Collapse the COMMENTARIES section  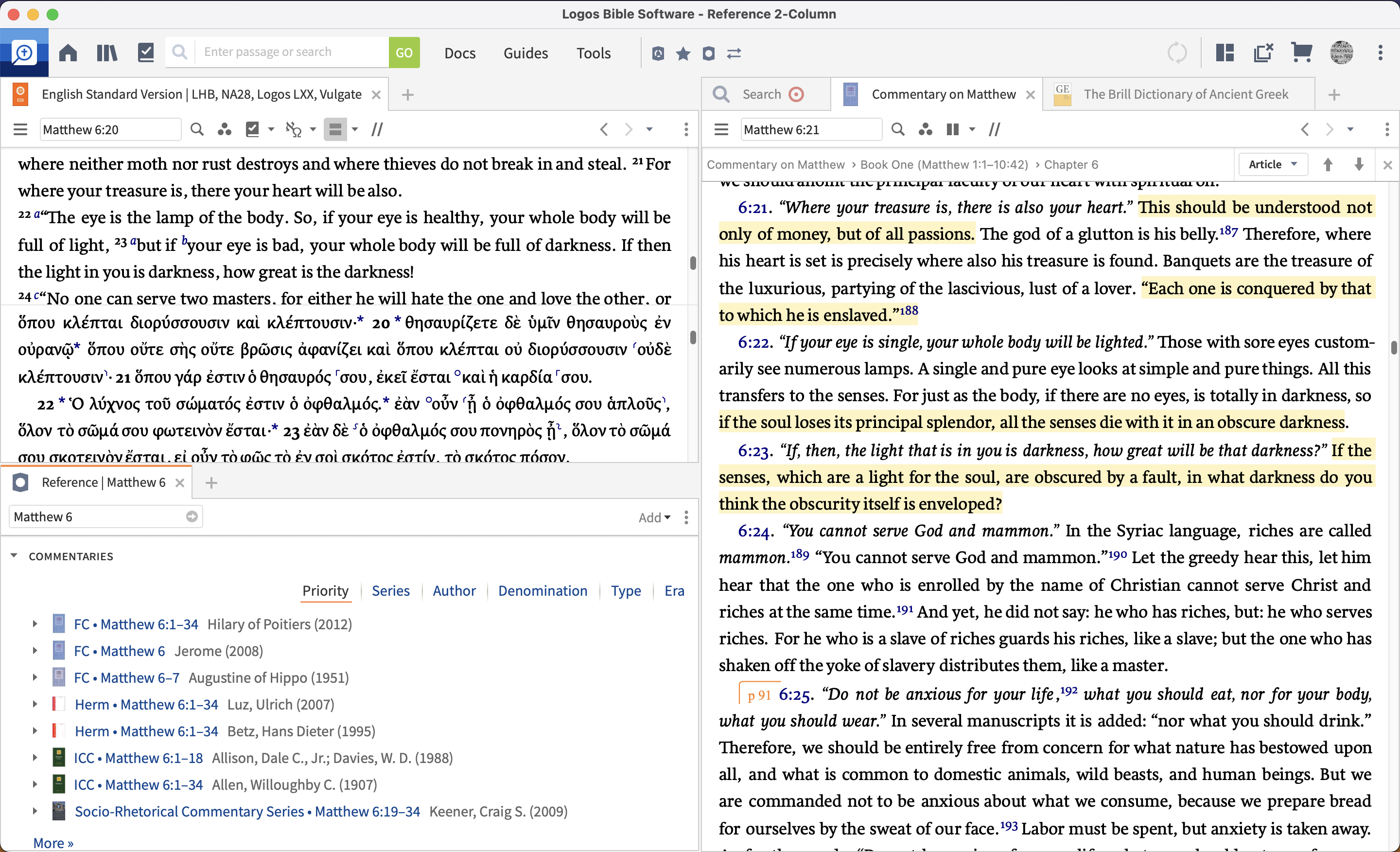(x=14, y=556)
